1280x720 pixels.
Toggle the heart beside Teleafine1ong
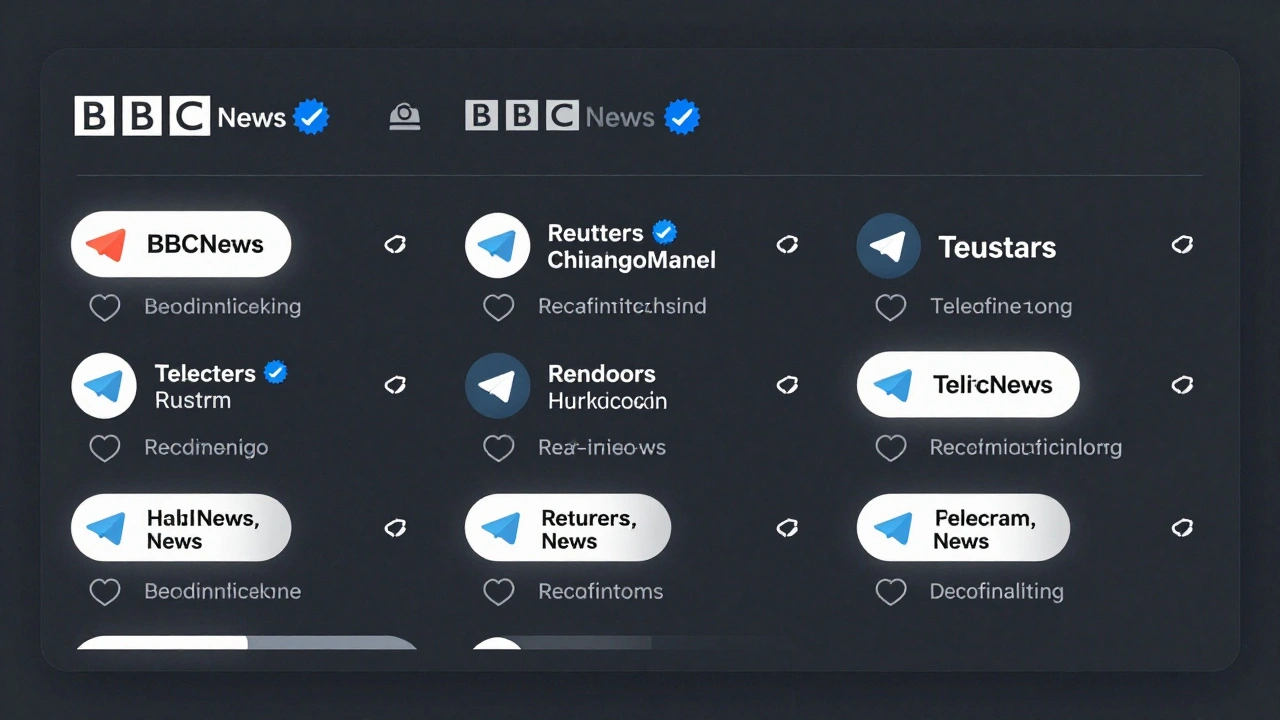click(x=891, y=307)
